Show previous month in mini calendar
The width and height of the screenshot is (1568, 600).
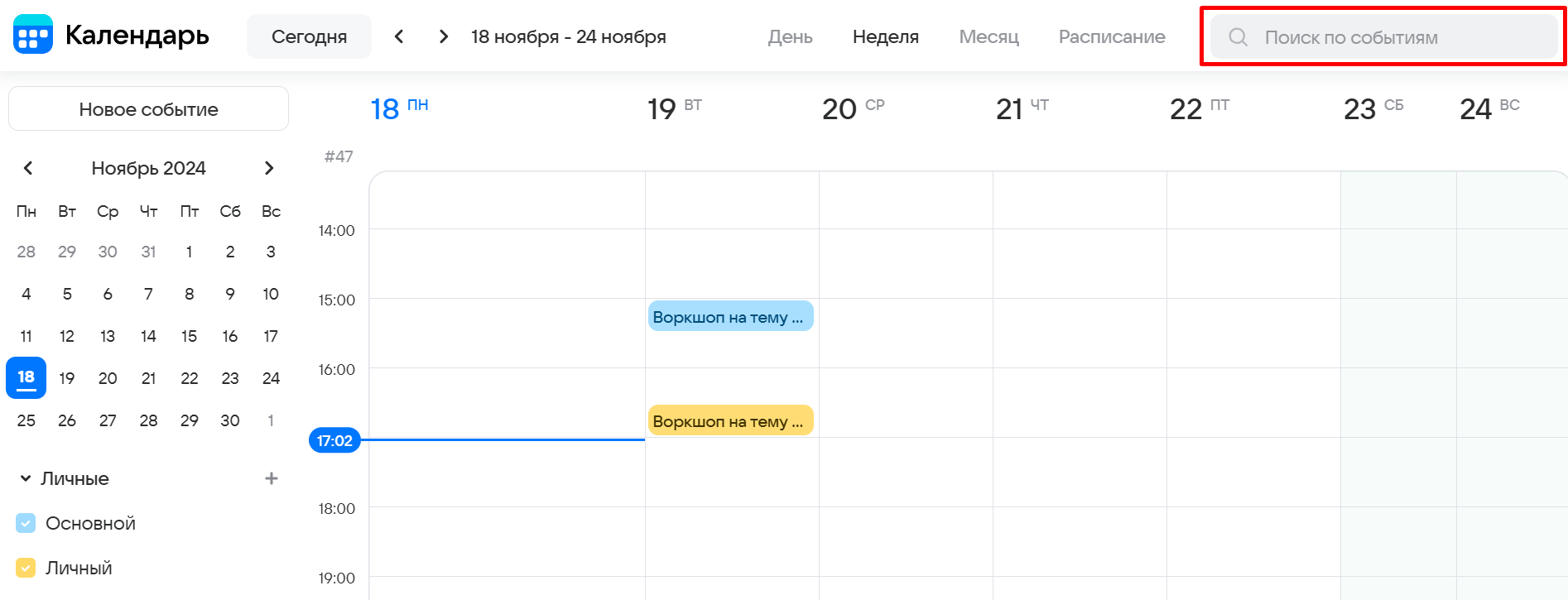coord(28,168)
